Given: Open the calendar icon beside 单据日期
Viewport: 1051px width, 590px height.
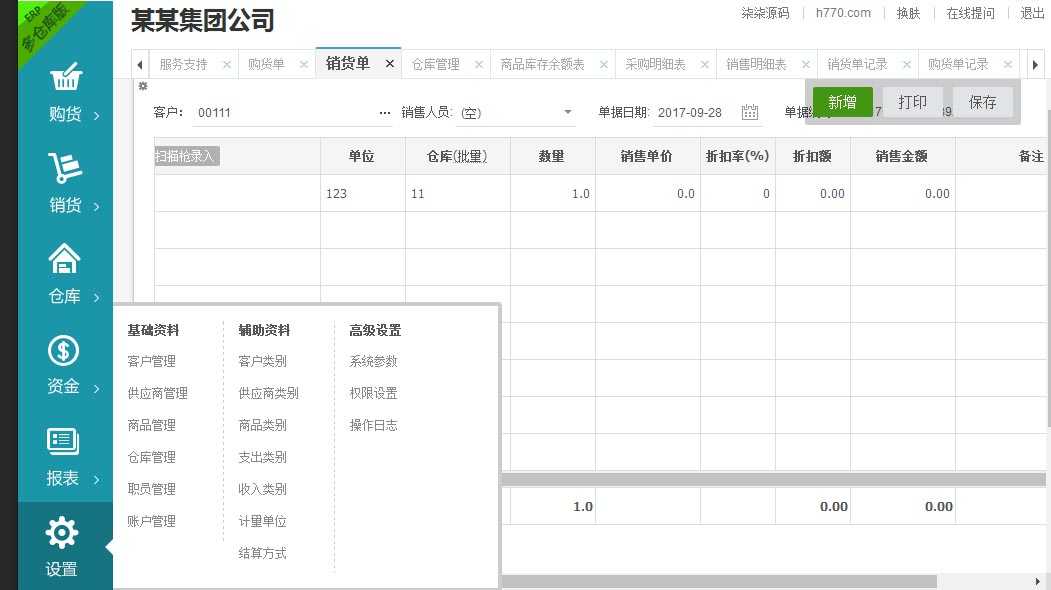Looking at the screenshot, I should [x=750, y=112].
